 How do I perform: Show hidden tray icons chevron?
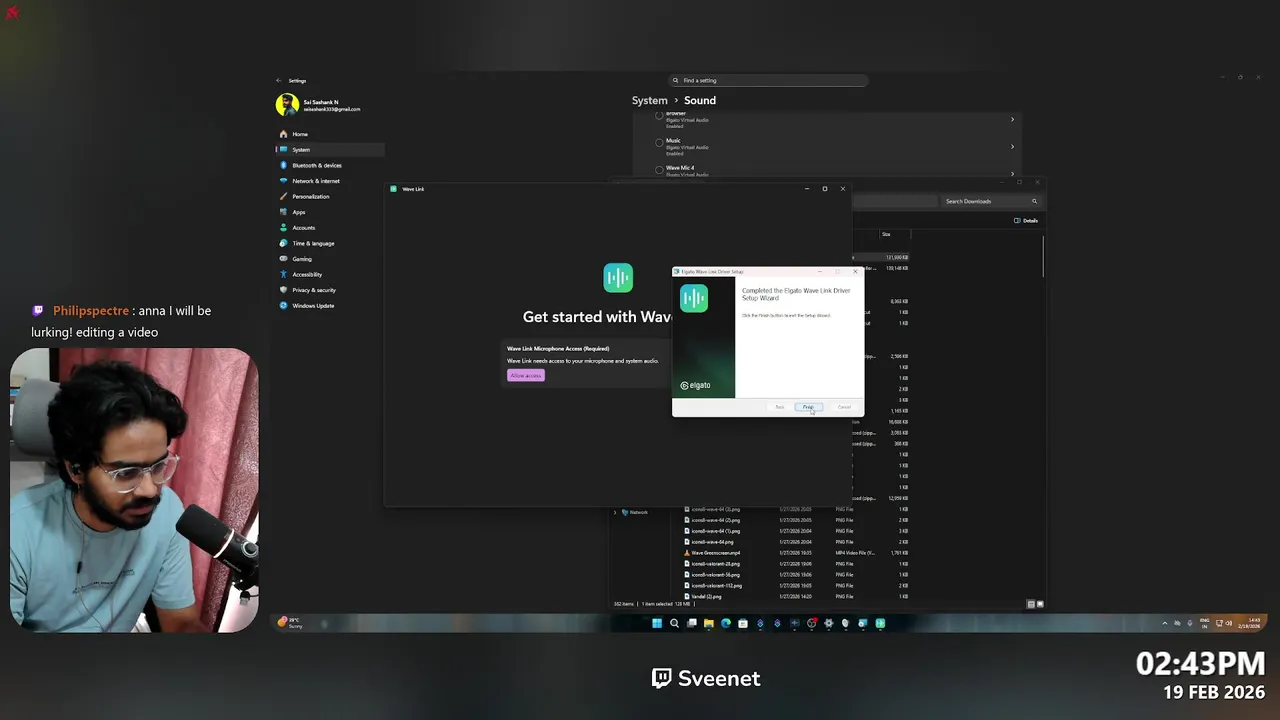1164,623
